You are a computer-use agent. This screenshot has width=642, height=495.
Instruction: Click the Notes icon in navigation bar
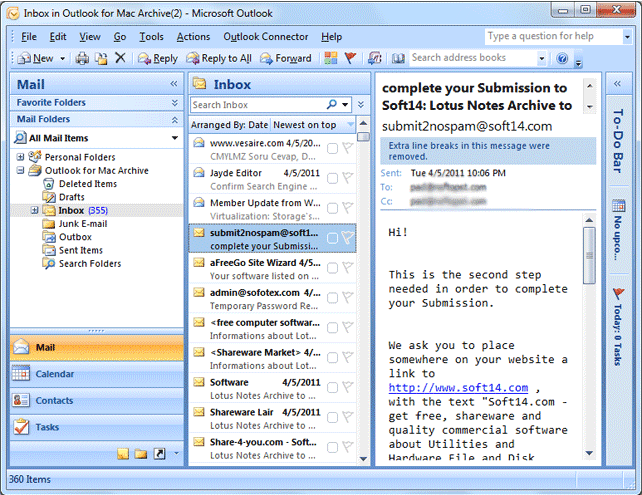[x=123, y=453]
